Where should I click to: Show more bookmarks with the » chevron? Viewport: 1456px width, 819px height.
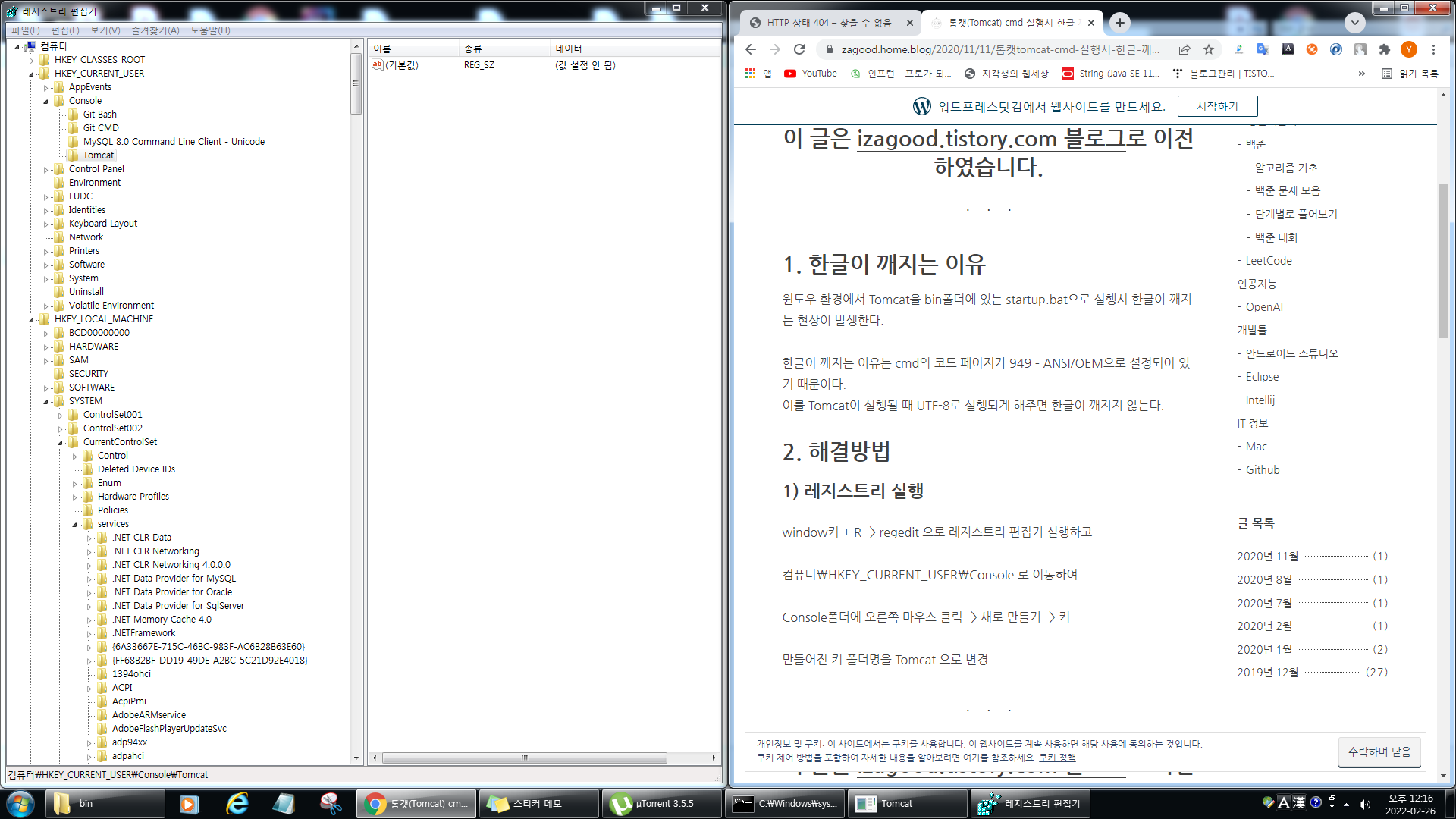(x=1362, y=74)
